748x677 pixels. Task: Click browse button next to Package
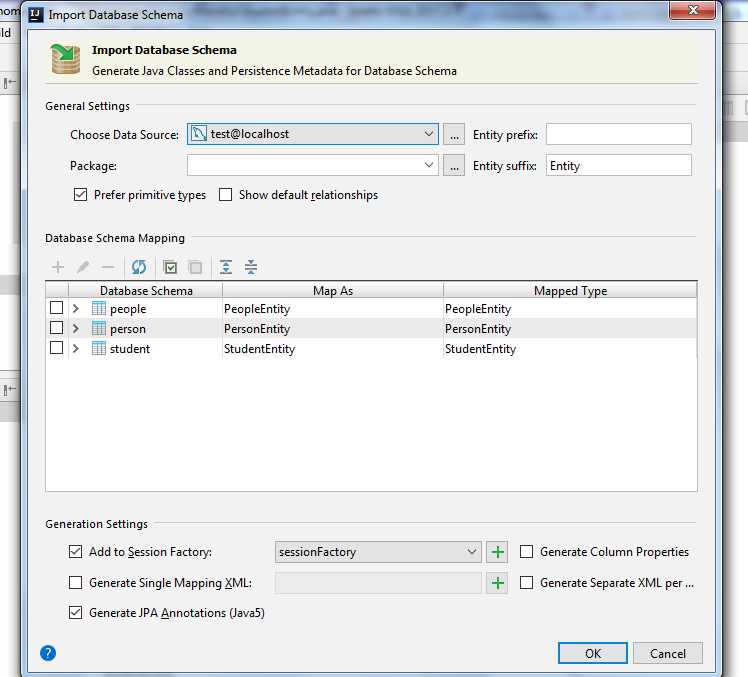454,166
